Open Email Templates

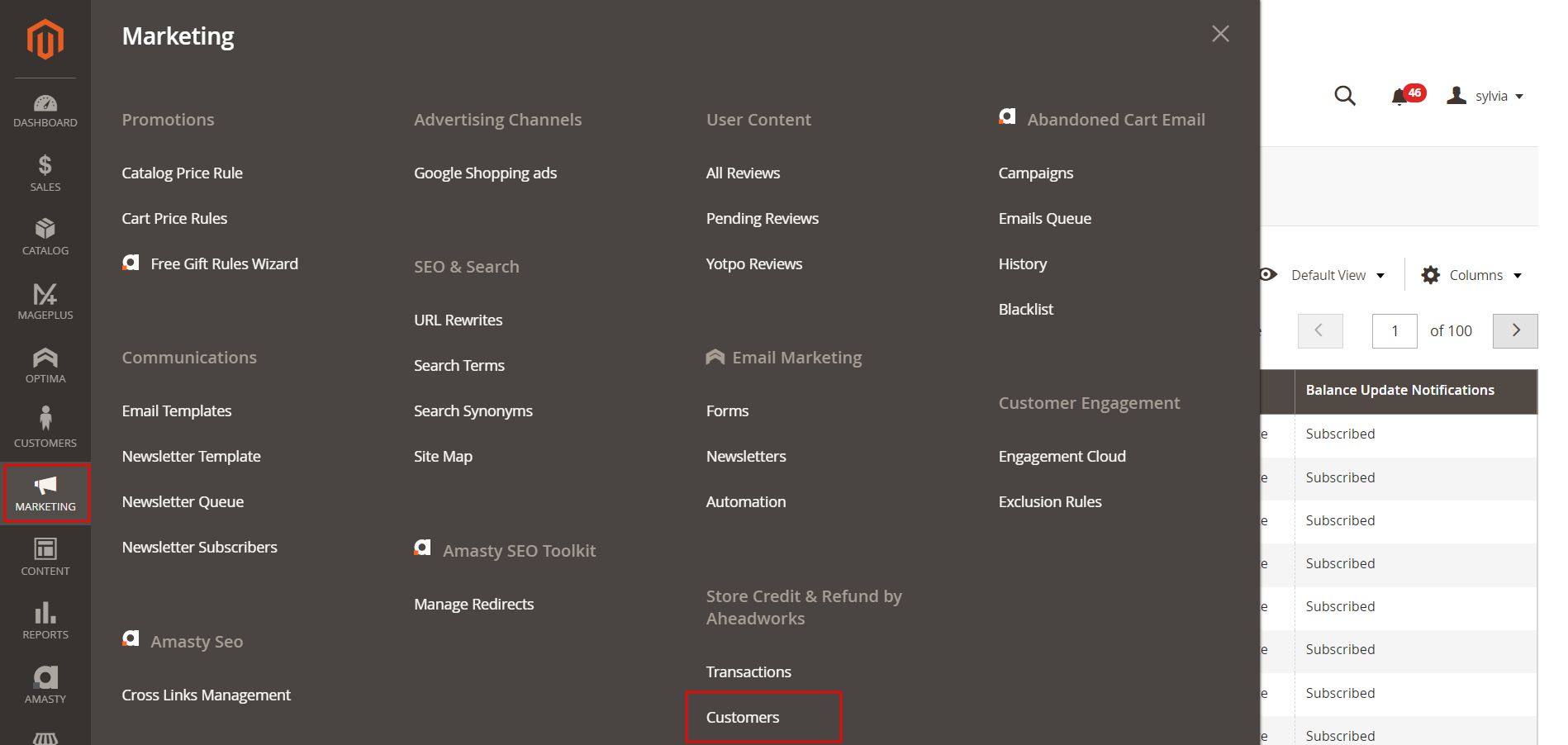(177, 410)
